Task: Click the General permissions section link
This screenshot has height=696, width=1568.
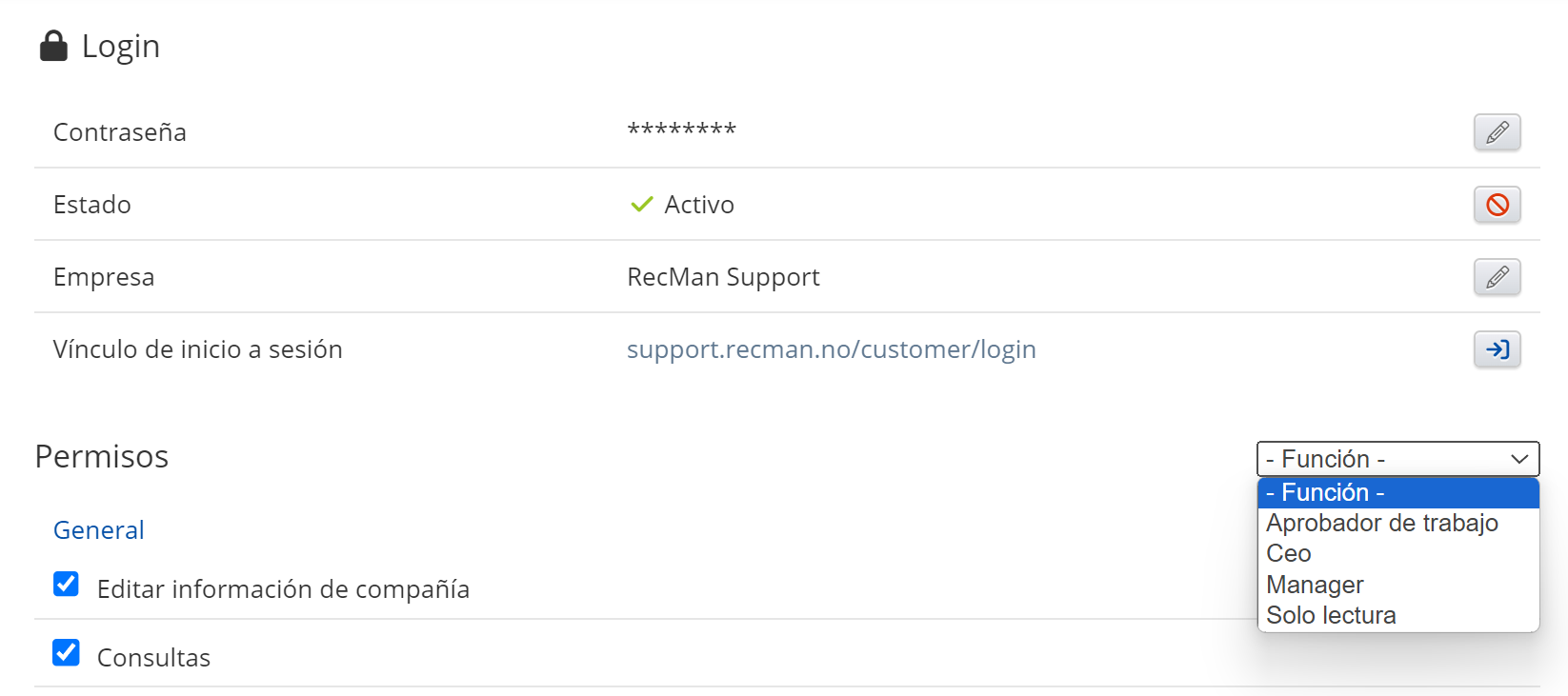Action: (99, 530)
